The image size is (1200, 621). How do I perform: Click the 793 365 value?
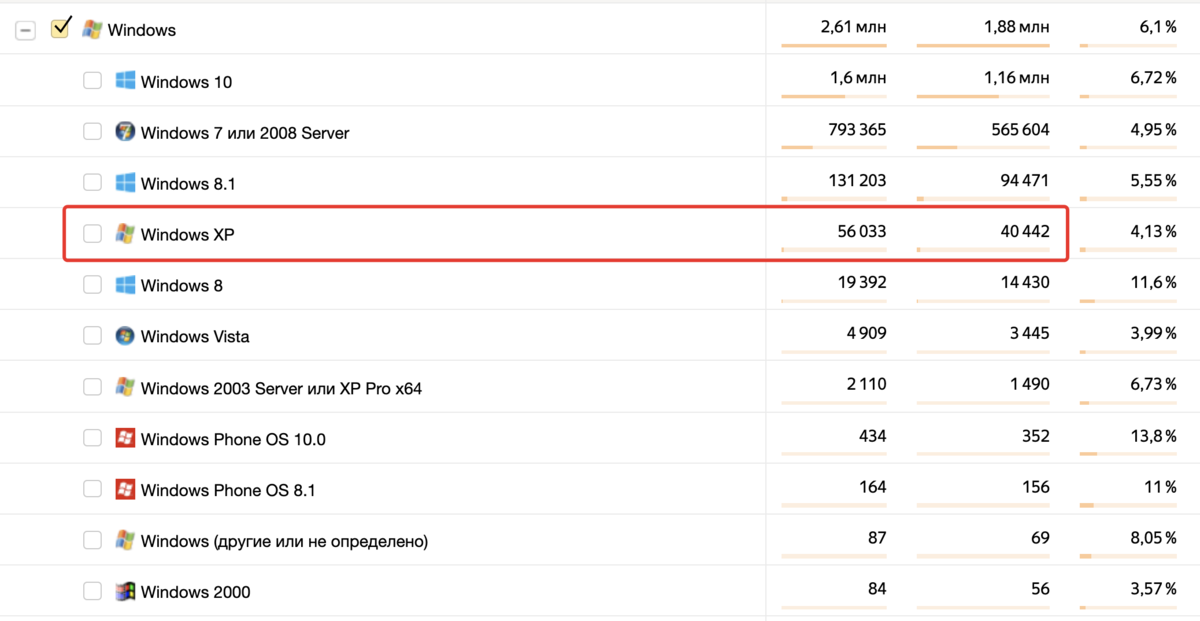[x=857, y=129]
